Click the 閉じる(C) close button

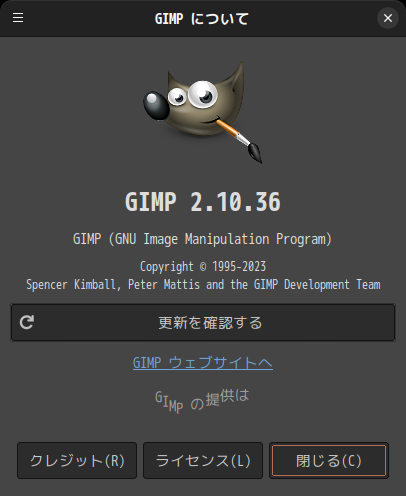point(329,460)
